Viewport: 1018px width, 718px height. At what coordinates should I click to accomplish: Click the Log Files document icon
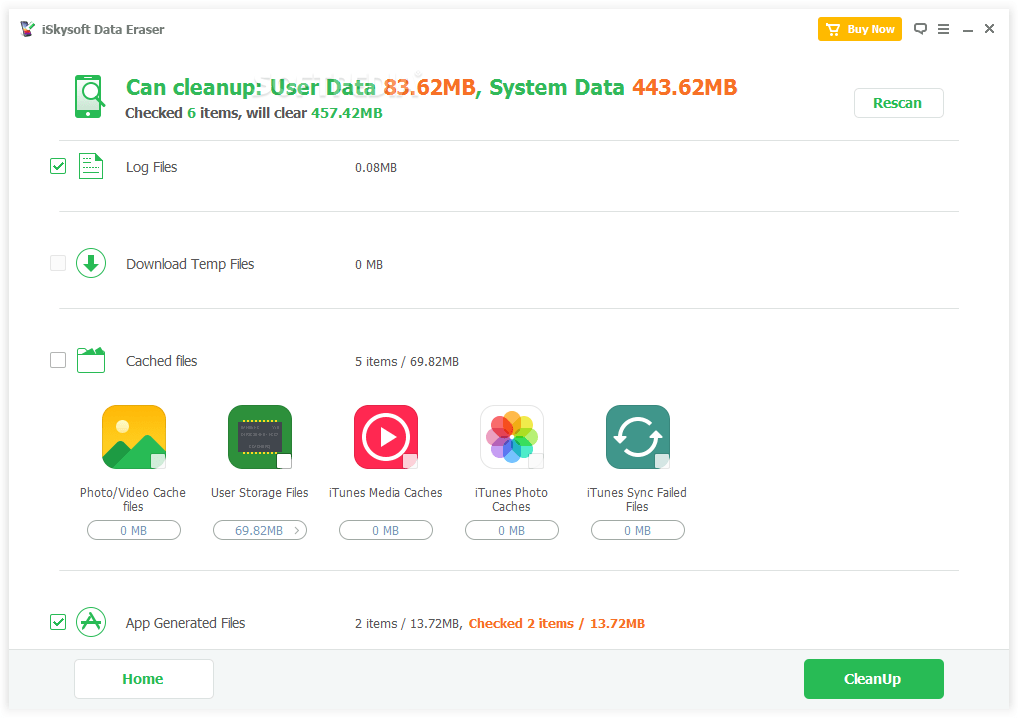tap(91, 166)
